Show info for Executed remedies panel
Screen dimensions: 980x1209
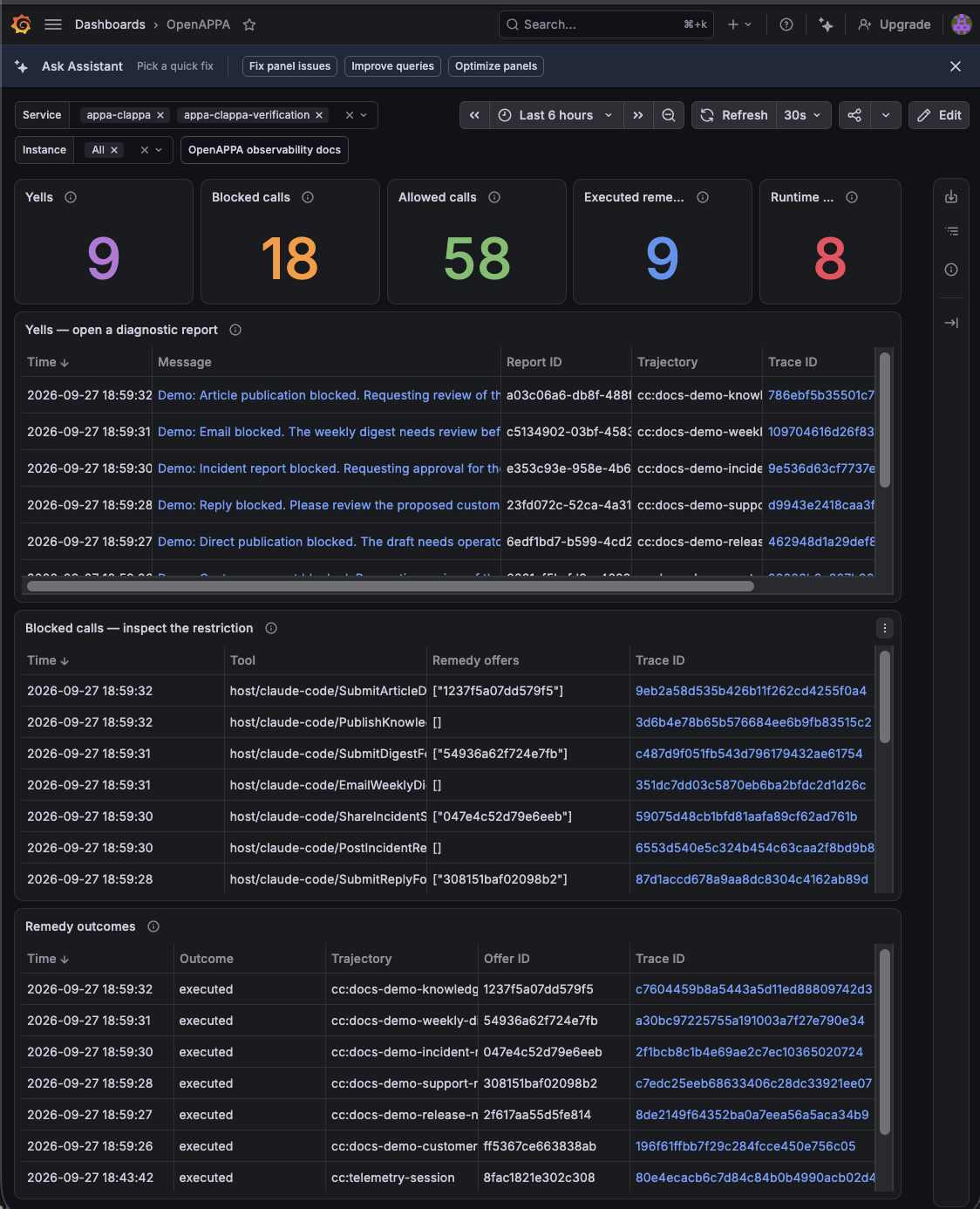703,197
